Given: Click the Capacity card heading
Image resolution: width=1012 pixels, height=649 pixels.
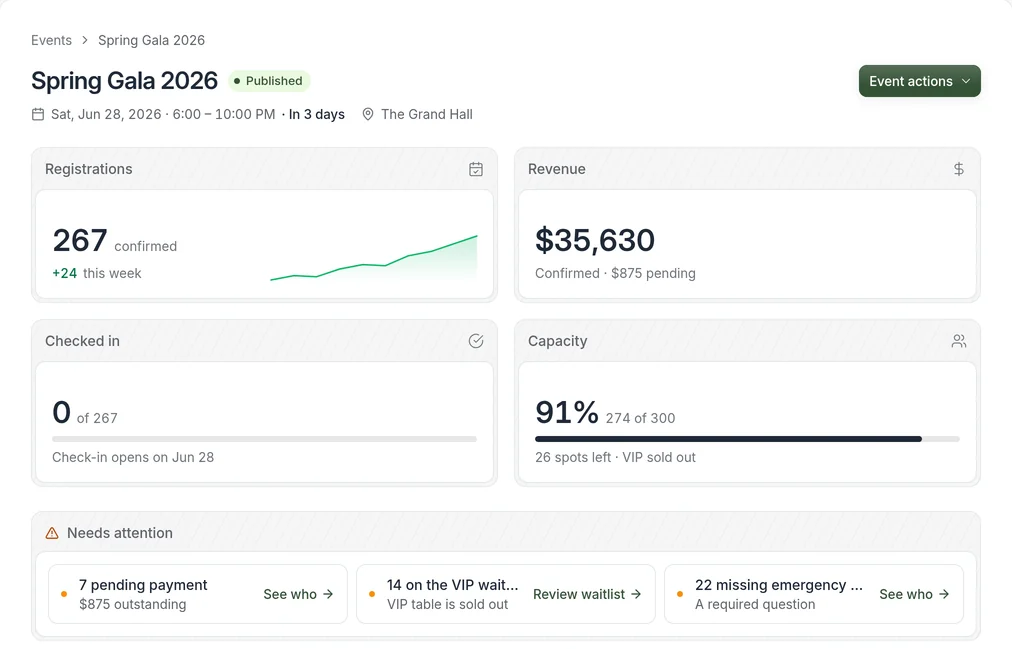Looking at the screenshot, I should (x=558, y=341).
